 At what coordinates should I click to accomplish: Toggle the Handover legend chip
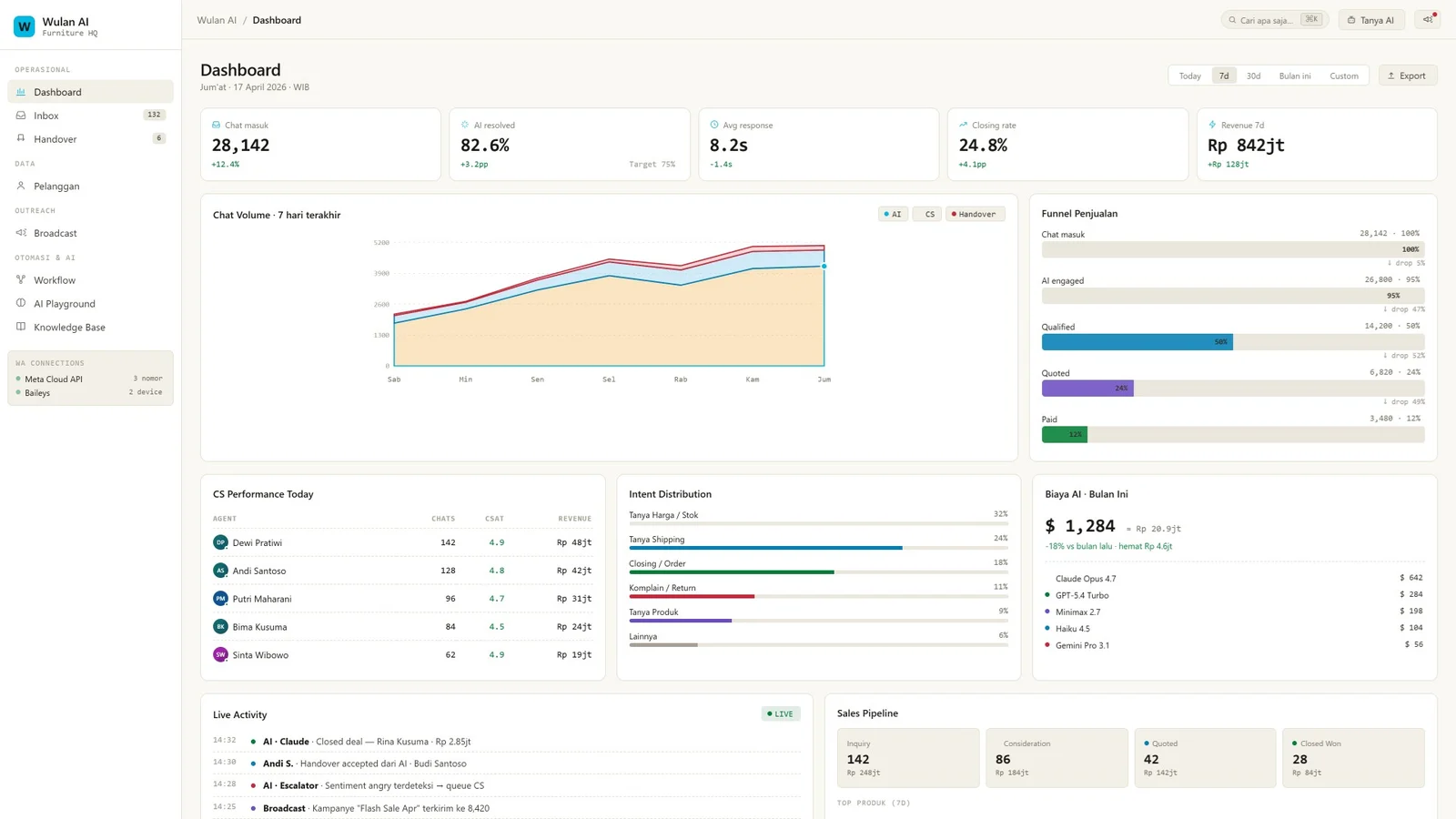974,213
